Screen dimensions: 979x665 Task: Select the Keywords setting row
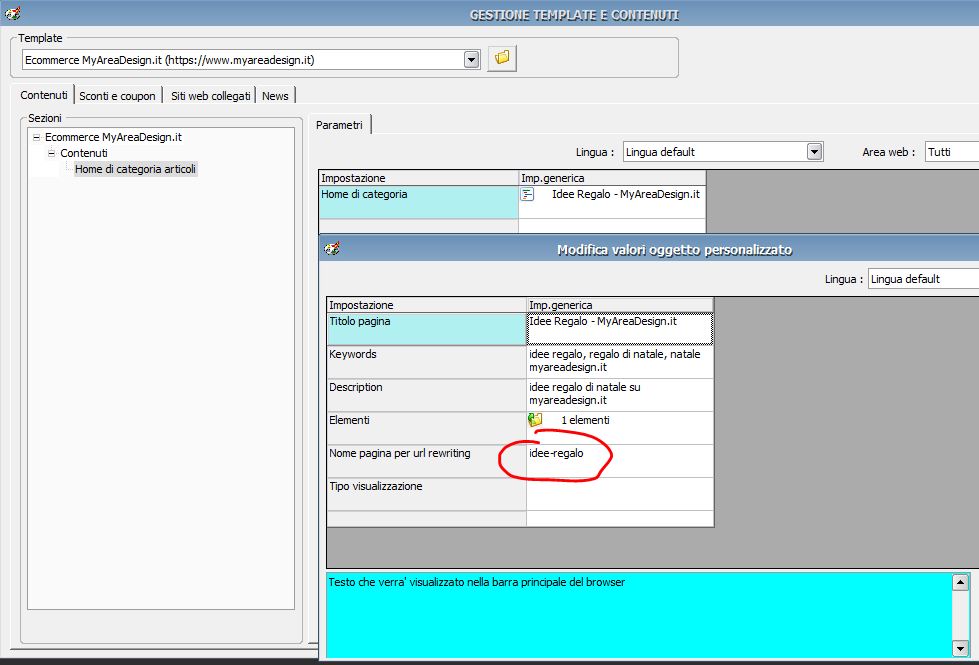(x=427, y=362)
